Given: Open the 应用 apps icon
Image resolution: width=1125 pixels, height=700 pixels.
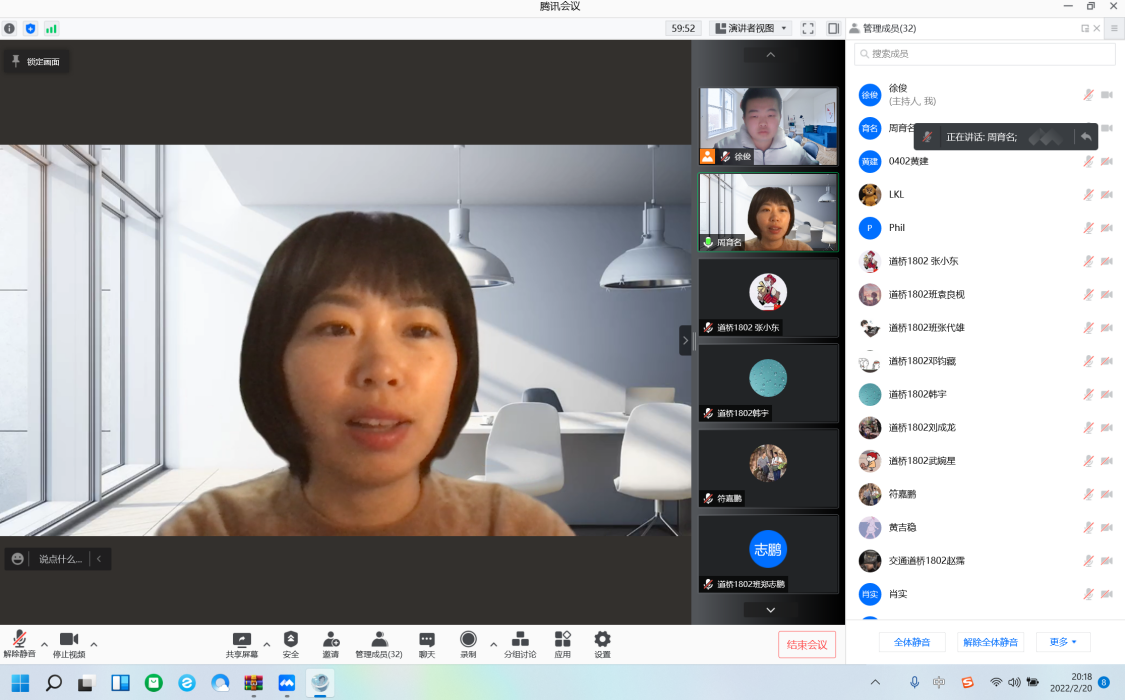Looking at the screenshot, I should 563,640.
